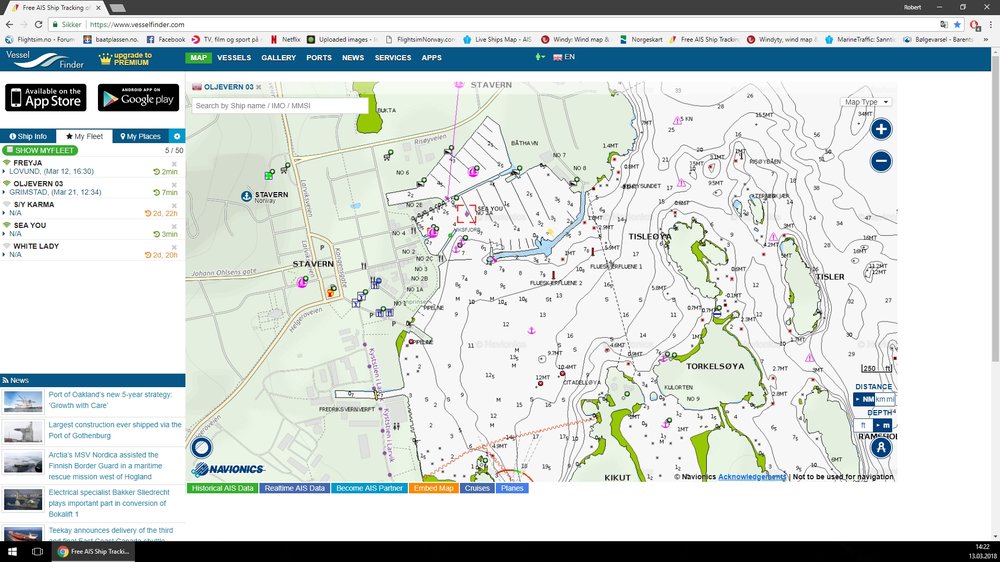The image size is (1000, 562).
Task: Click the FREYJA signal status icon
Action: point(7,163)
